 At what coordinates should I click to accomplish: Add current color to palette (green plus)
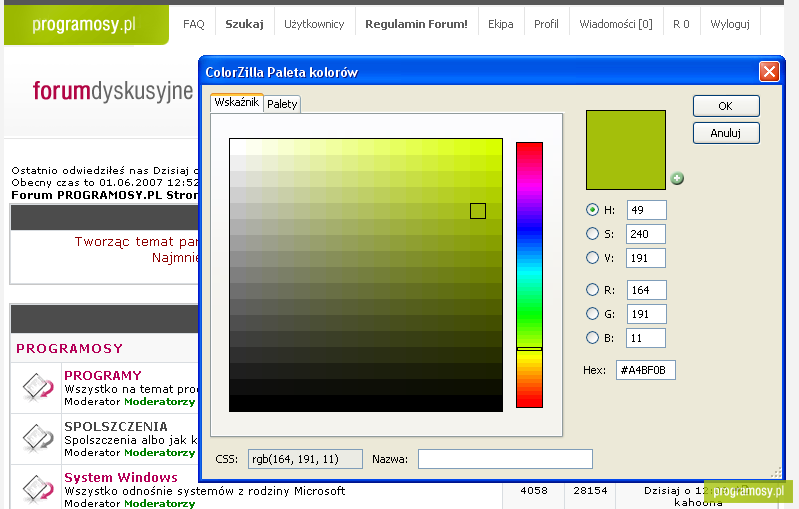[677, 178]
